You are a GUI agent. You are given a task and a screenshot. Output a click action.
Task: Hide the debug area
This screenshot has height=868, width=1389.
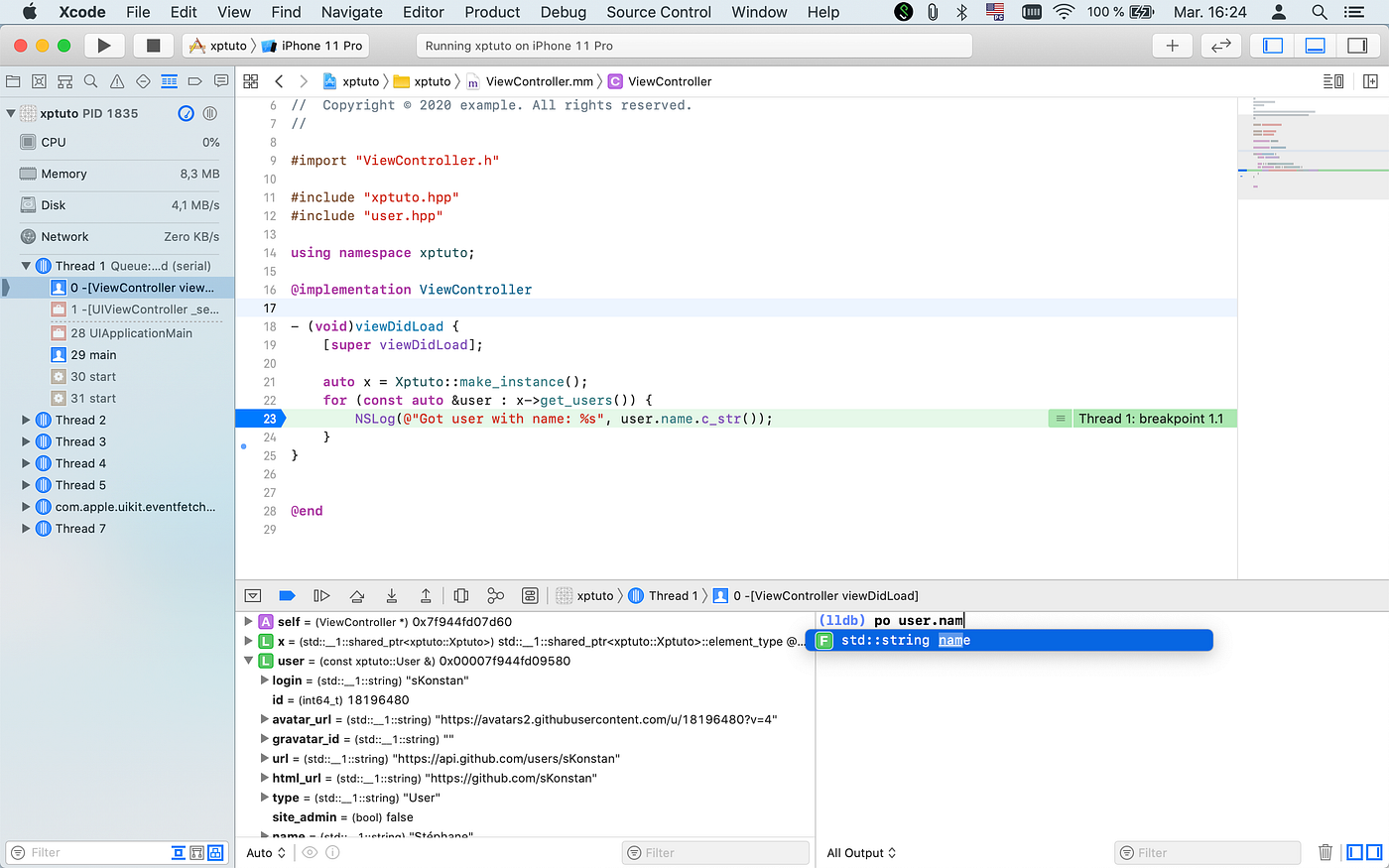pyautogui.click(x=252, y=595)
